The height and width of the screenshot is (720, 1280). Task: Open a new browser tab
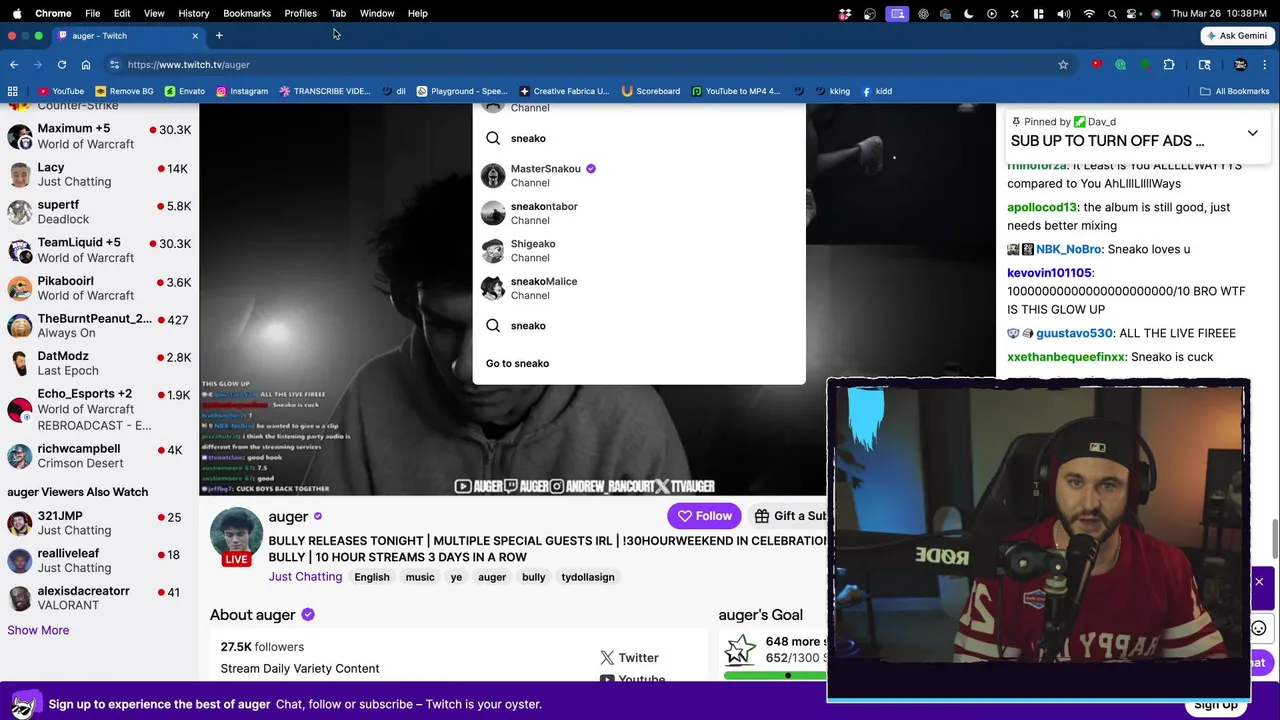[219, 36]
